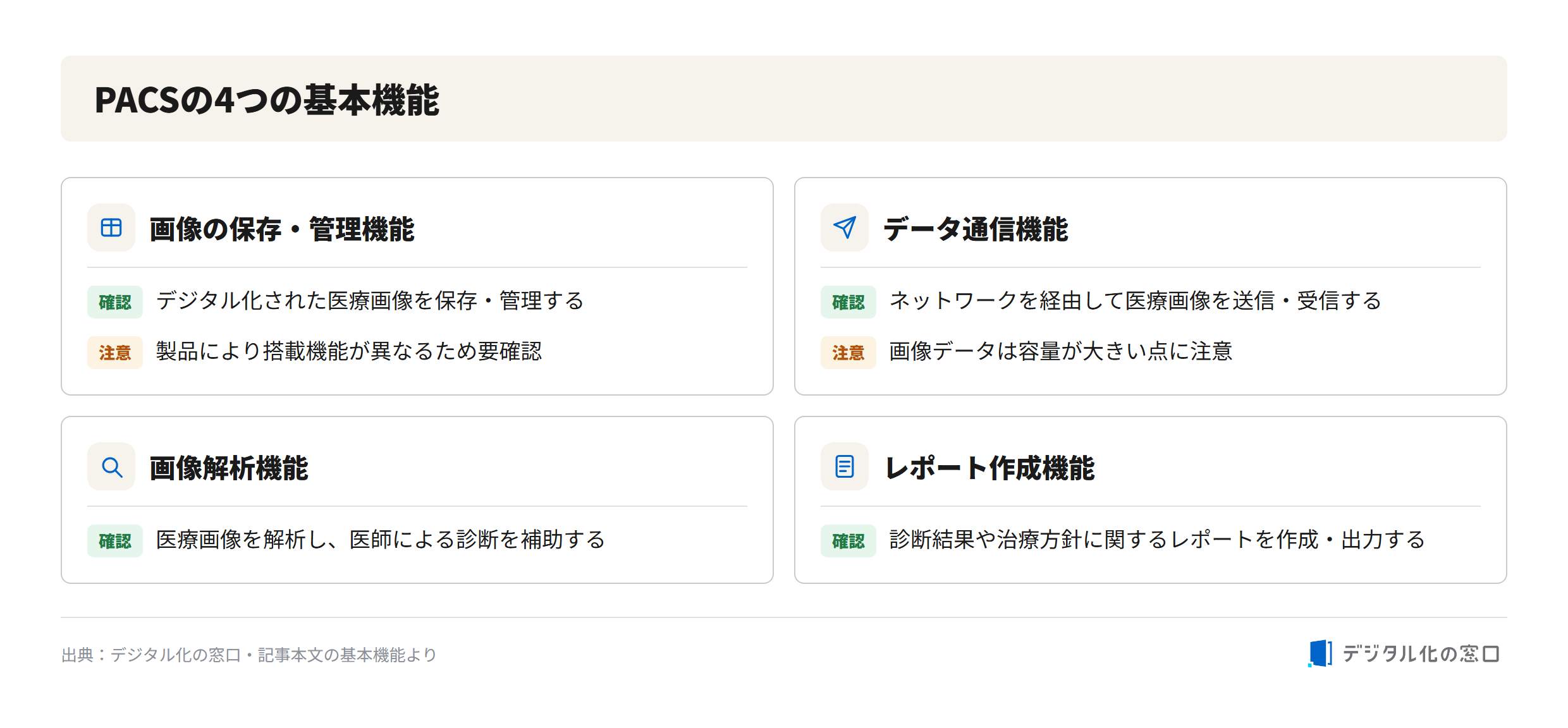Click green 確認 badge in 画像の保存・管理機能 card

pyautogui.click(x=115, y=302)
